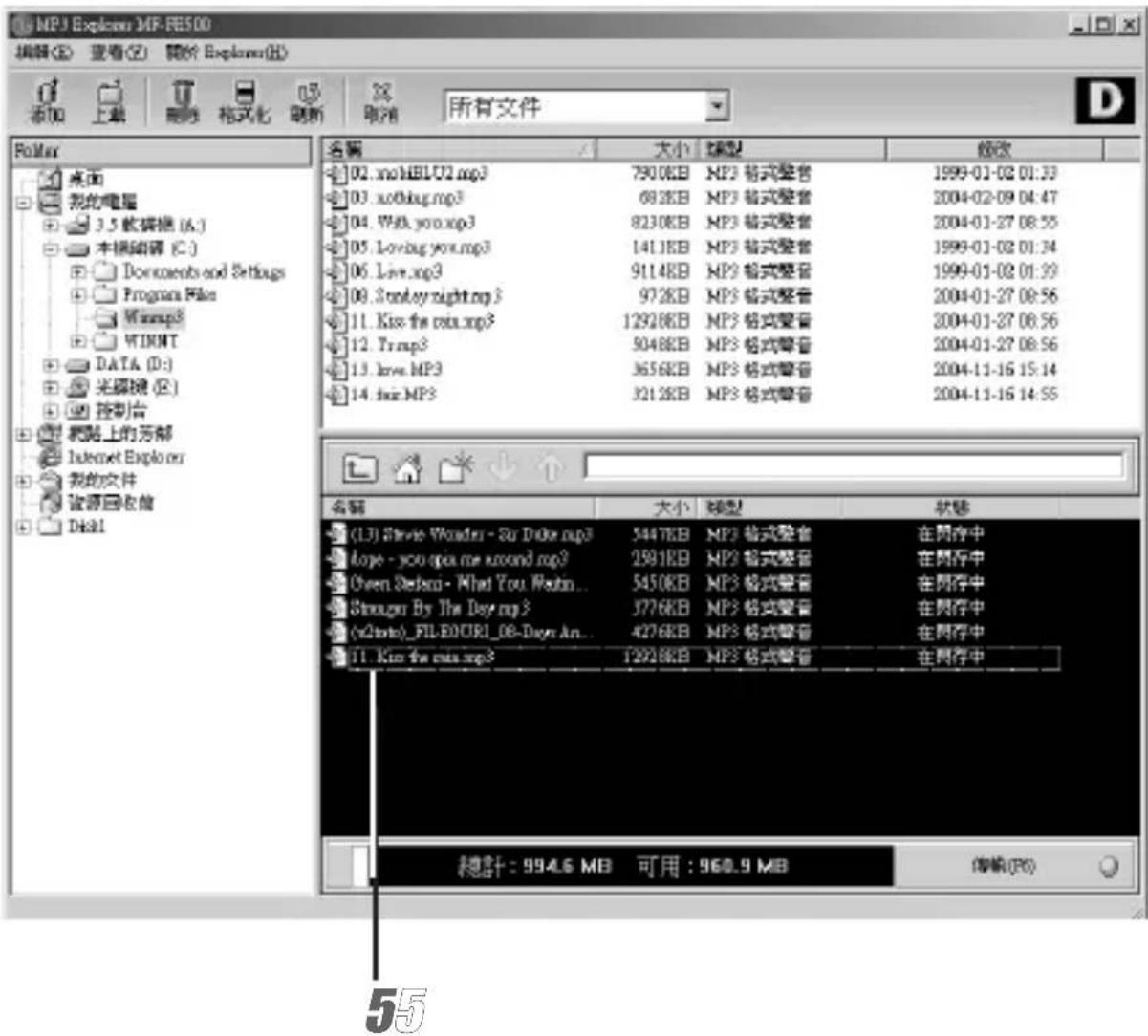Image resolution: width=1148 pixels, height=1036 pixels.
Task: Click the file icon of 02 mp3 row
Action: pyautogui.click(x=336, y=174)
